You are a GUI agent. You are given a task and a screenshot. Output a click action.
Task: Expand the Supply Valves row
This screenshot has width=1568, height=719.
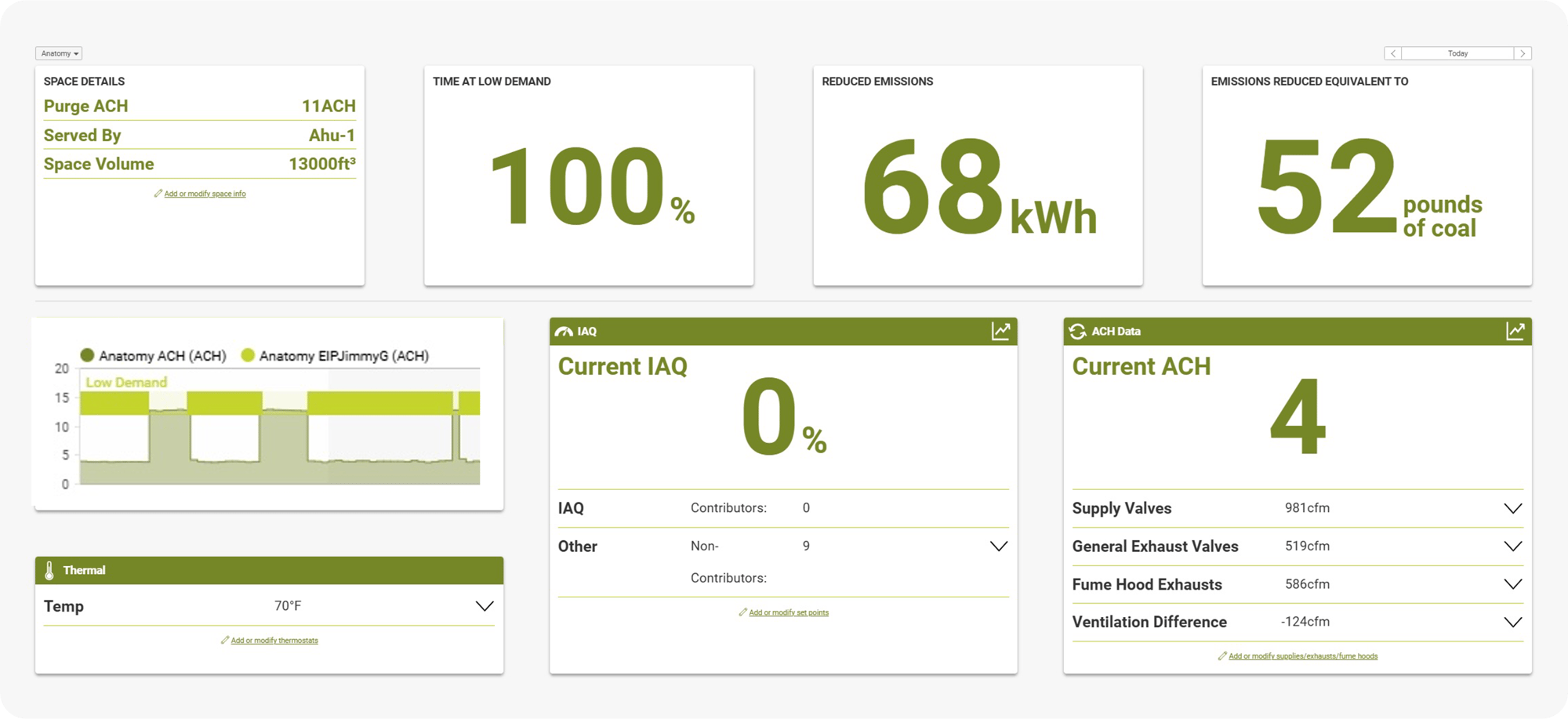pos(1513,508)
